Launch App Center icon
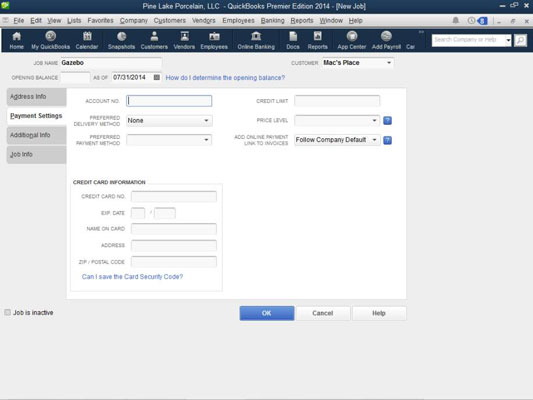The image size is (533, 400). tap(351, 40)
